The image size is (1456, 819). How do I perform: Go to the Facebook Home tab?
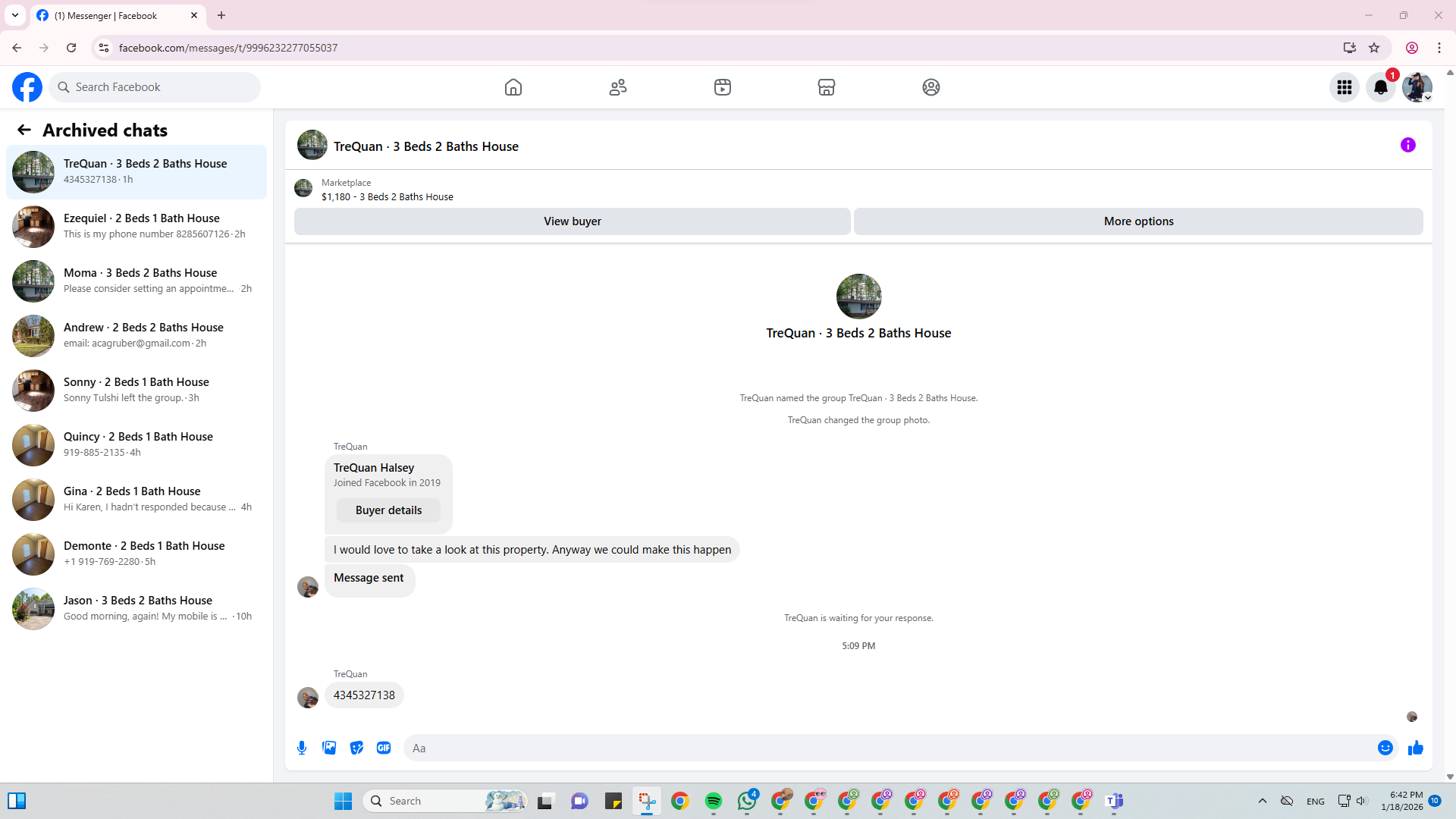pyautogui.click(x=513, y=87)
